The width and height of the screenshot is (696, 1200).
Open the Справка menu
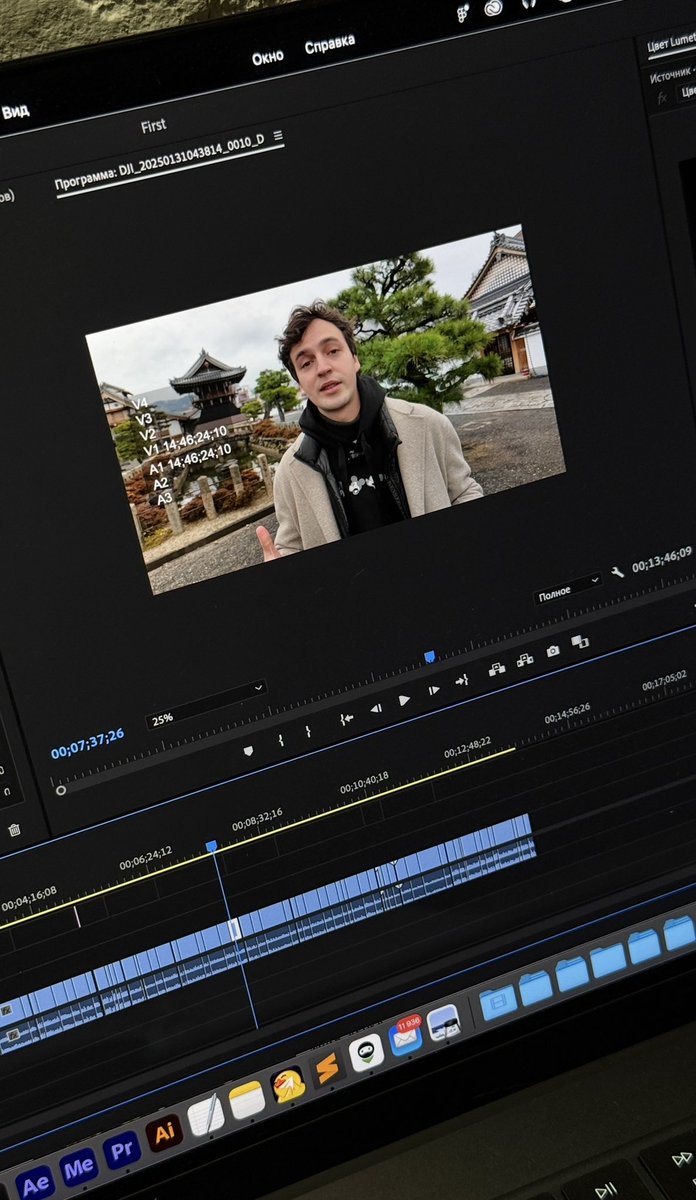click(x=329, y=44)
